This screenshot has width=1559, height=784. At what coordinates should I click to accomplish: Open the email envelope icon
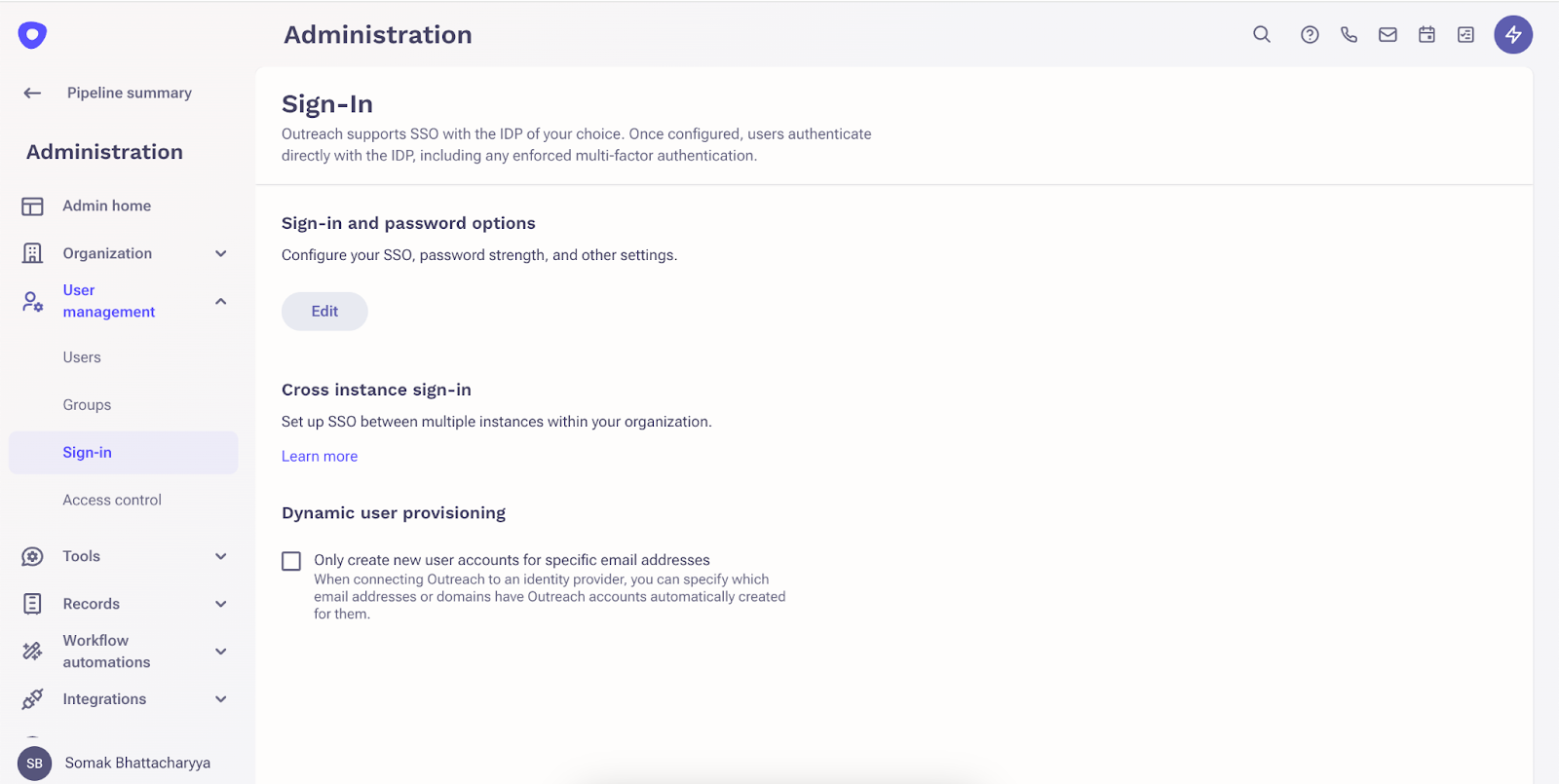[x=1388, y=34]
